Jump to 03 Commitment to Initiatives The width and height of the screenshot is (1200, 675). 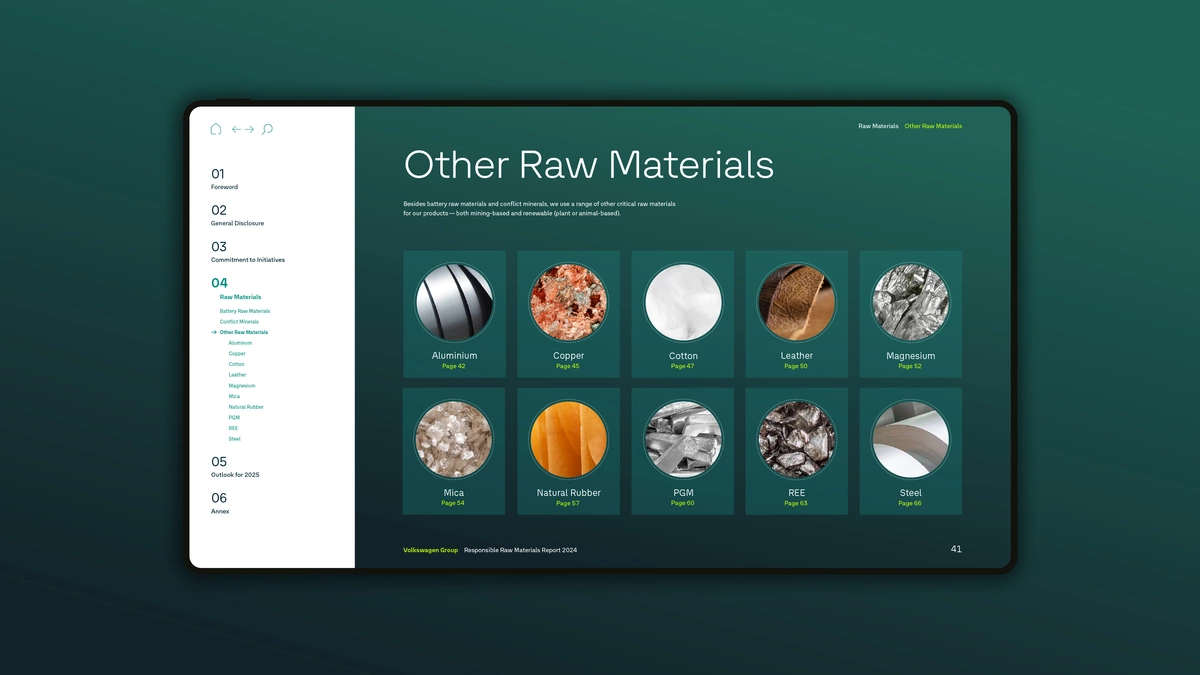click(x=247, y=252)
